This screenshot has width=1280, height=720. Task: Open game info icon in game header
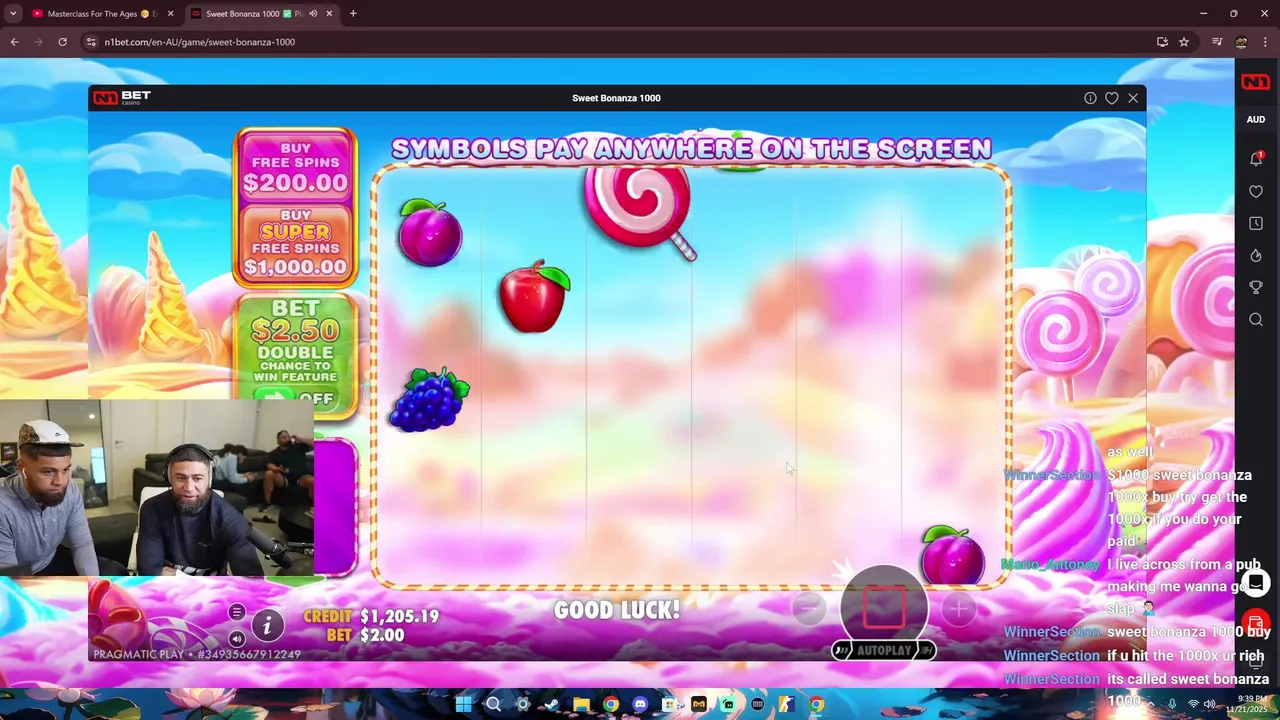1090,98
